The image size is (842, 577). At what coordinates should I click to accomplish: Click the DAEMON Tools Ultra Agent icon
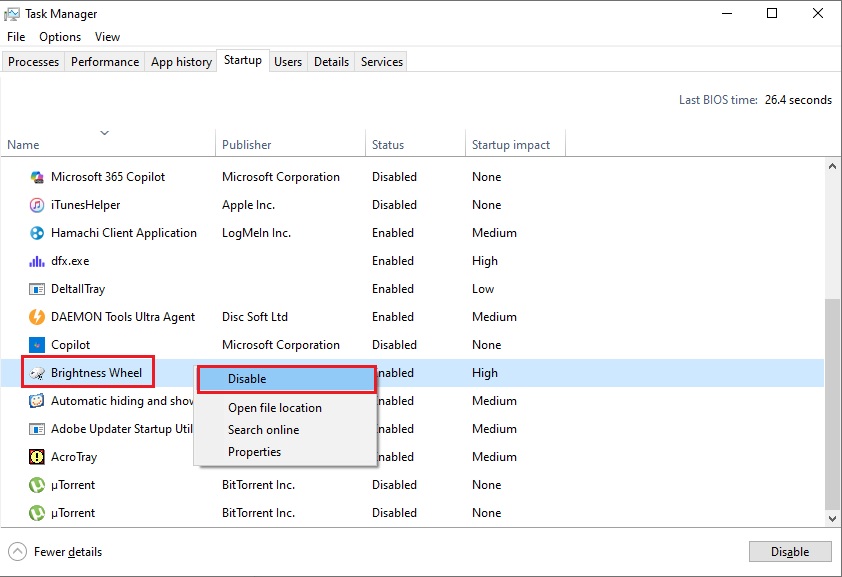click(37, 317)
